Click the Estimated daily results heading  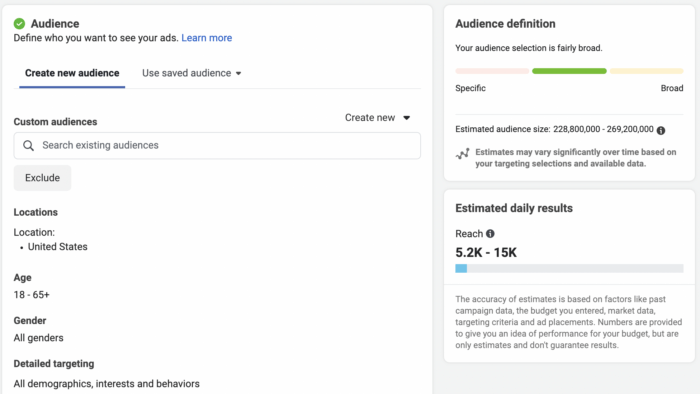pyautogui.click(x=514, y=208)
